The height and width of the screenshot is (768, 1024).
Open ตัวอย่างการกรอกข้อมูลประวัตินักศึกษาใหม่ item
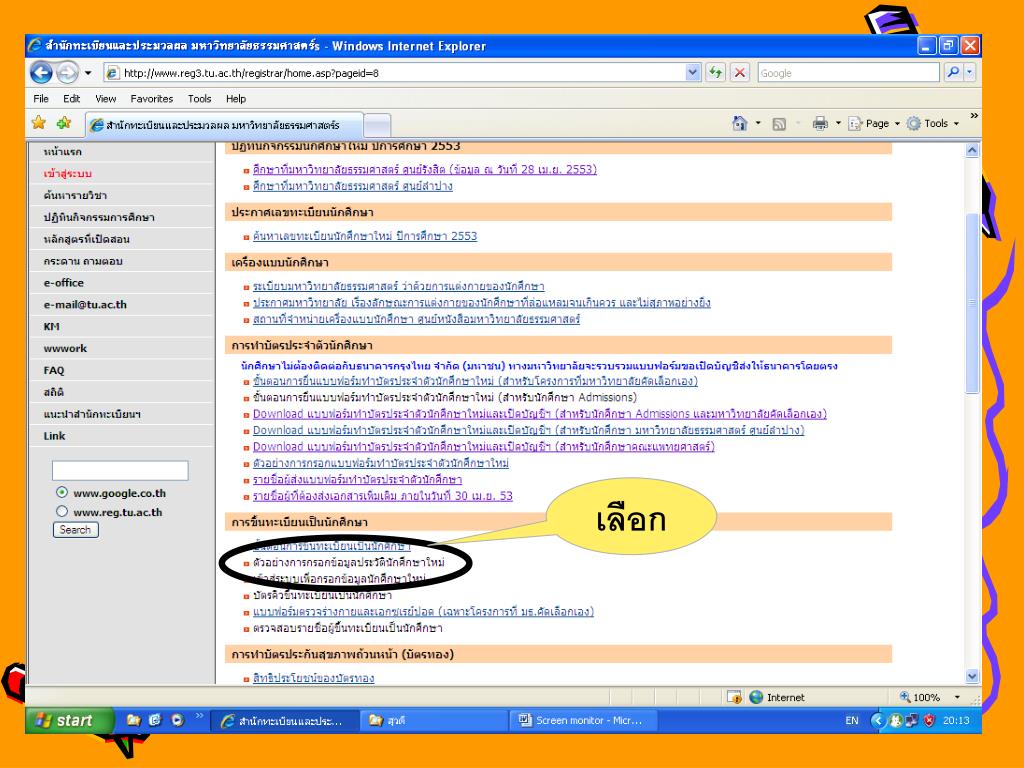tap(349, 562)
